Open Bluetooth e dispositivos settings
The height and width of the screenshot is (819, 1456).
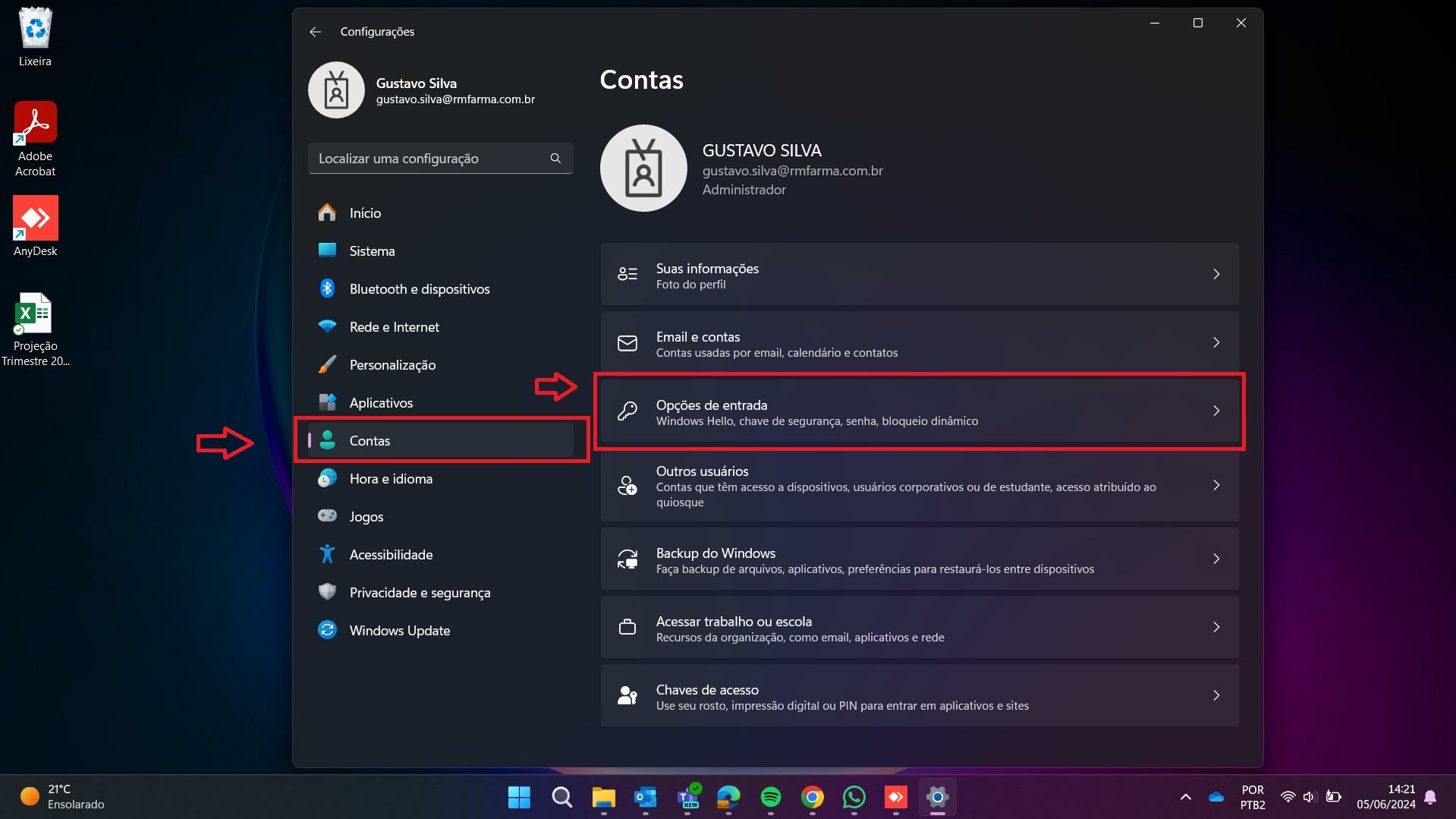pos(419,289)
